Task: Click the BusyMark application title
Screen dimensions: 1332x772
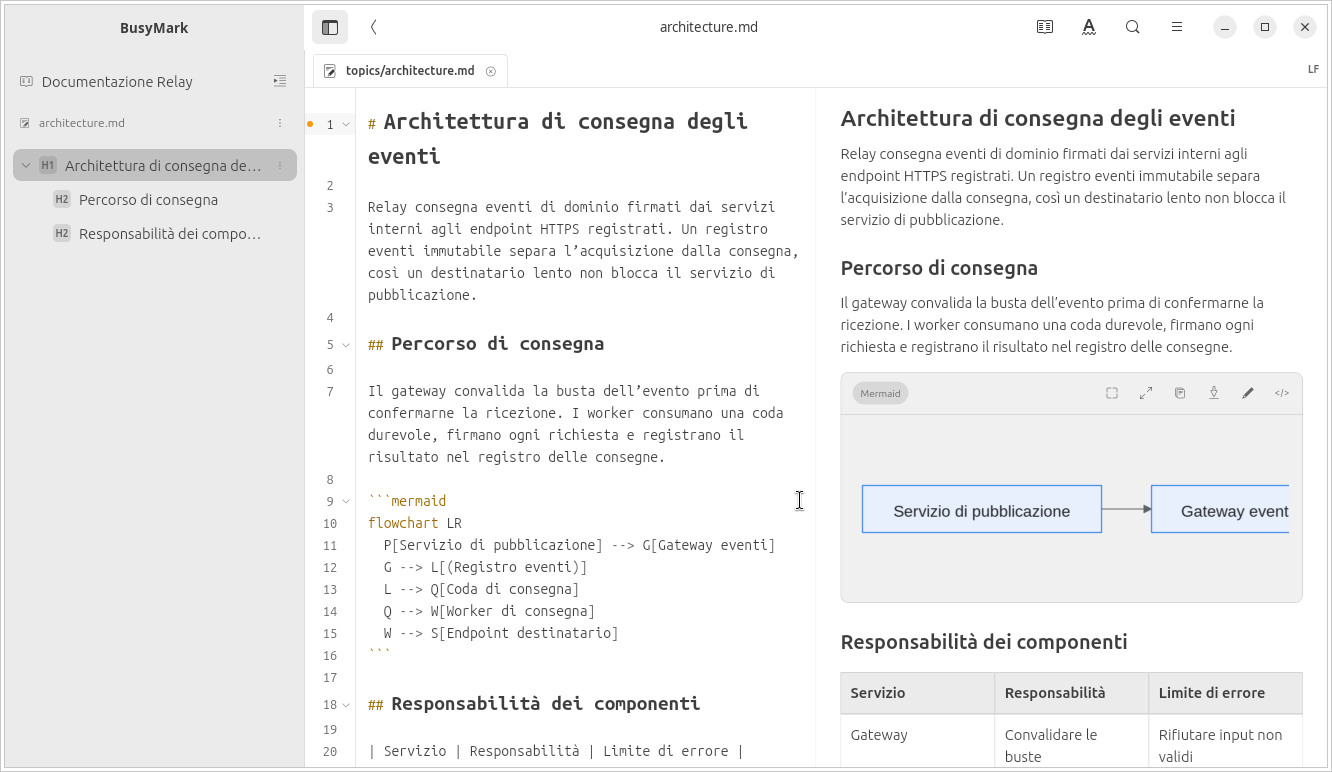Action: [x=154, y=28]
